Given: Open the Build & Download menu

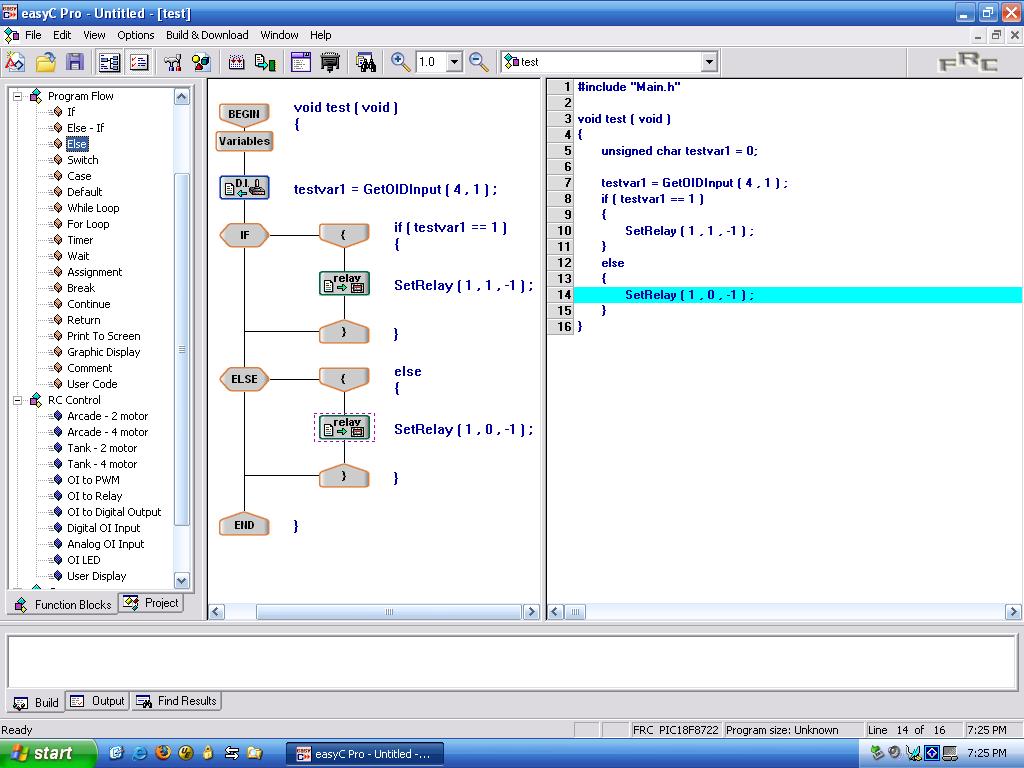Looking at the screenshot, I should click(207, 35).
